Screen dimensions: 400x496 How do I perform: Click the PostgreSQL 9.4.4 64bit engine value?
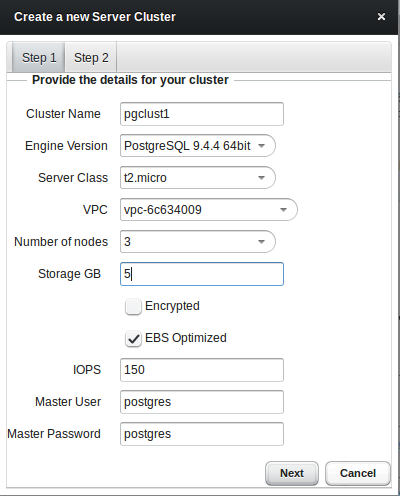tap(187, 146)
